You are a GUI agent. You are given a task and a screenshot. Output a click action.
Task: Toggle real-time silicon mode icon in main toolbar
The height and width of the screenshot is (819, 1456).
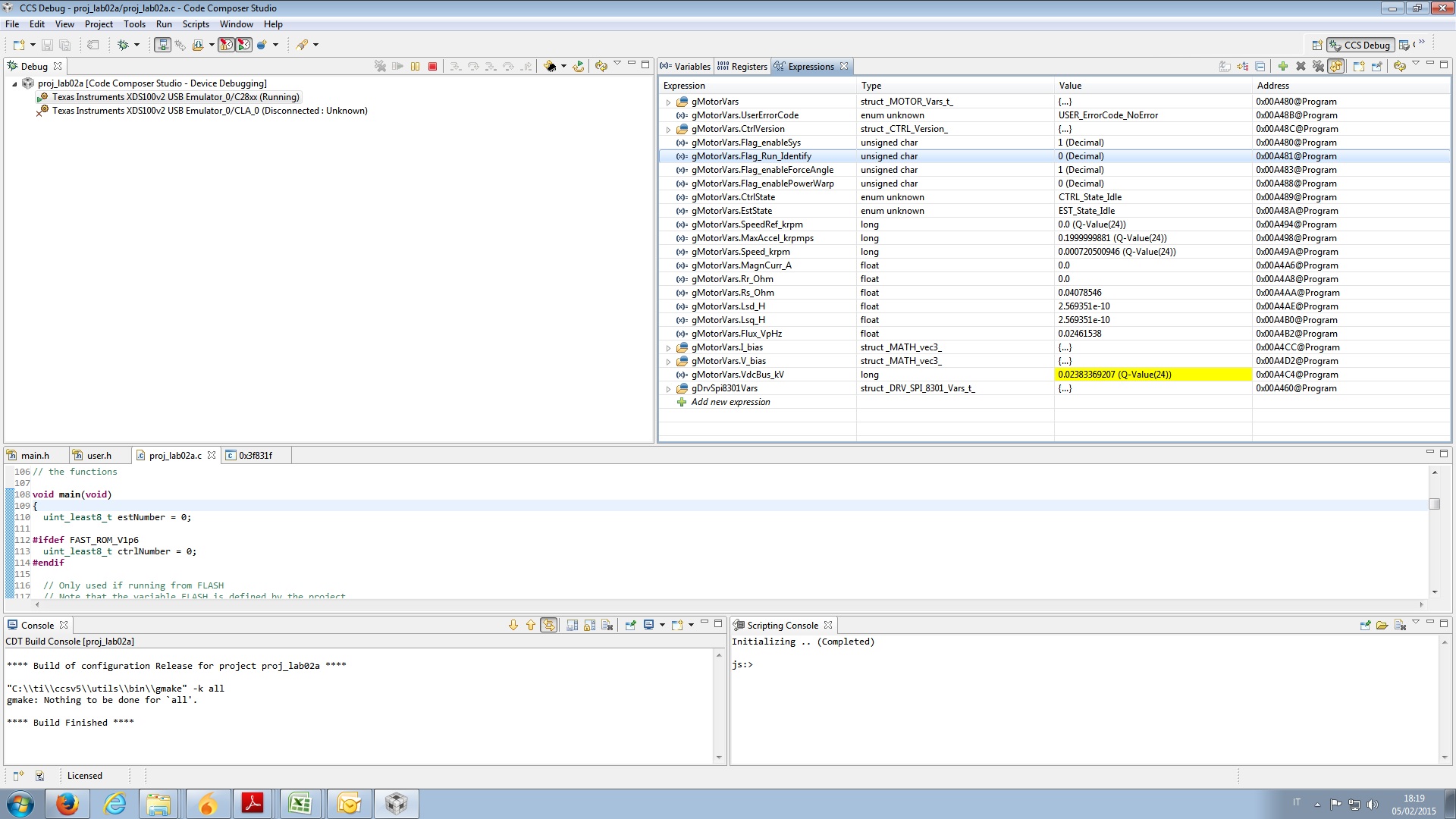[x=226, y=45]
